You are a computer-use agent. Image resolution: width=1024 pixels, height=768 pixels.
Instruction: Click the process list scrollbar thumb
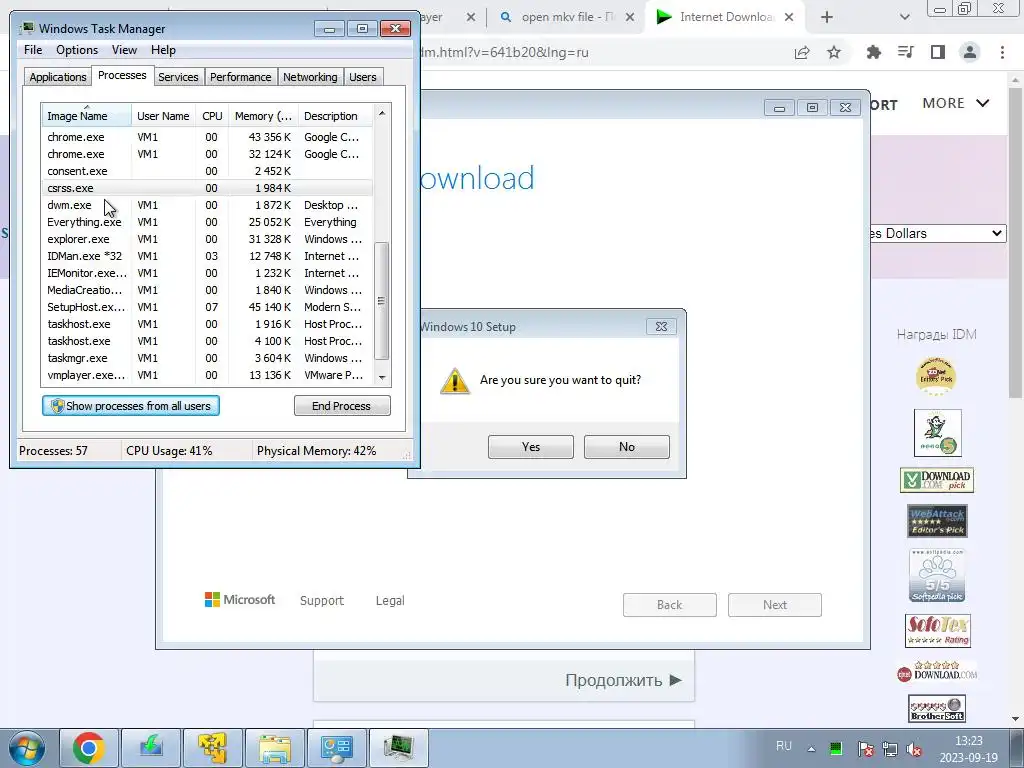point(382,300)
